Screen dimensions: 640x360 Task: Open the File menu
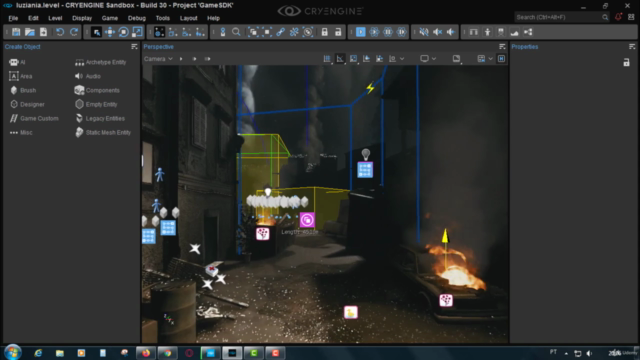click(13, 18)
